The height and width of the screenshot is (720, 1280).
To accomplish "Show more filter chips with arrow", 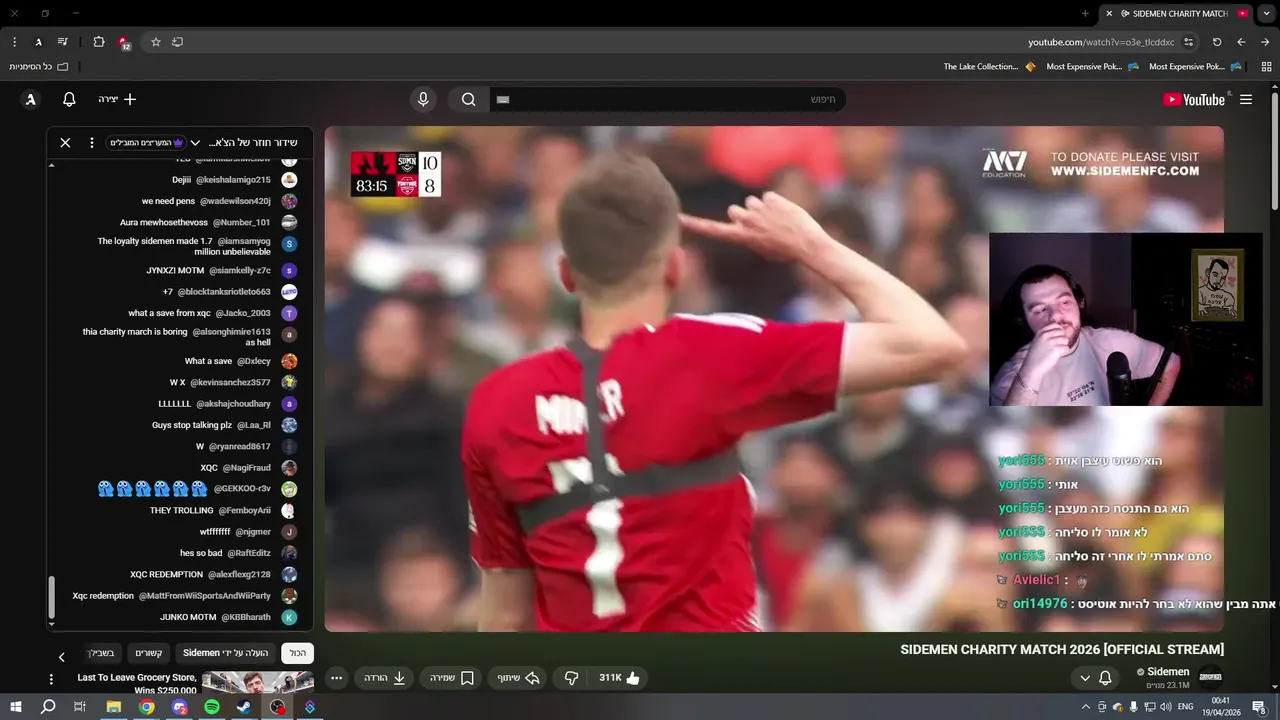I will point(61,657).
